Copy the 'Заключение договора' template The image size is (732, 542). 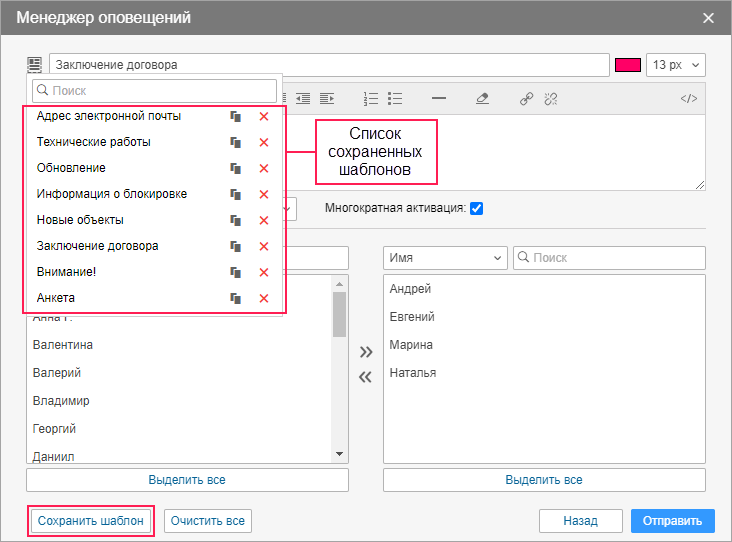point(236,246)
